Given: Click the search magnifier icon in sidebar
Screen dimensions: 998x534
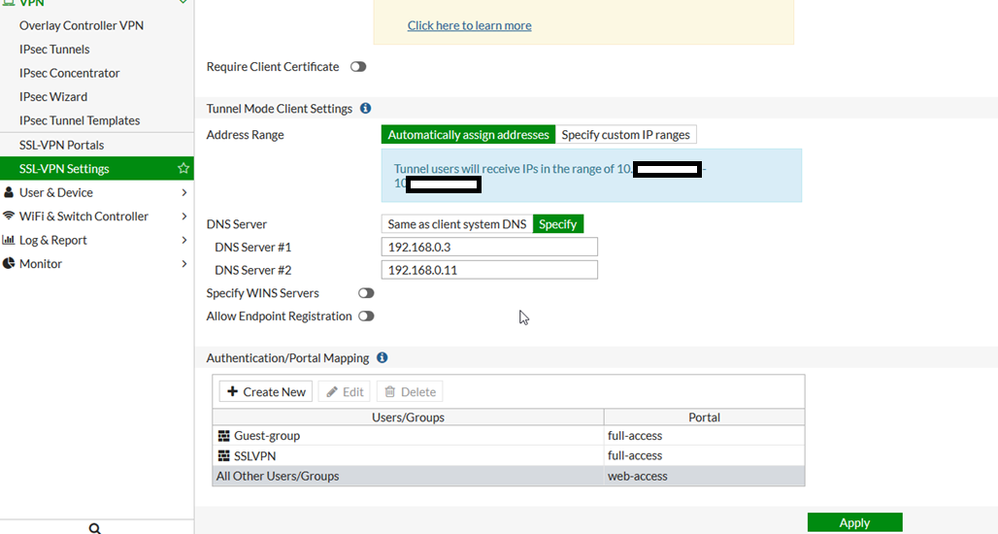Looking at the screenshot, I should point(95,528).
